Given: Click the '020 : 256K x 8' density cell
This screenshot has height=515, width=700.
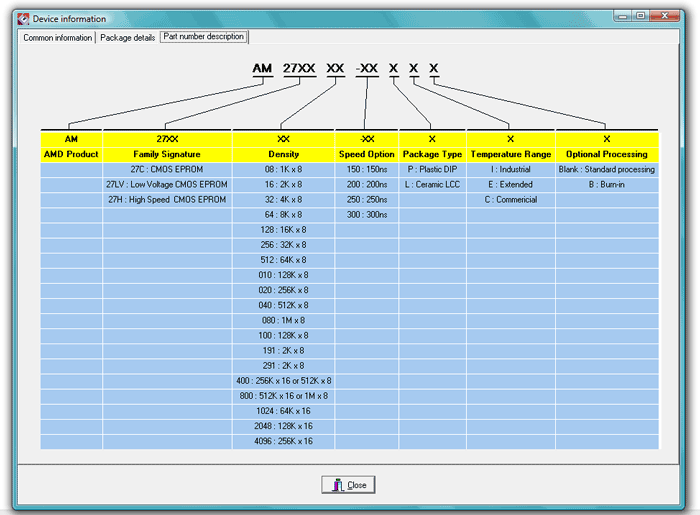Looking at the screenshot, I should click(283, 290).
